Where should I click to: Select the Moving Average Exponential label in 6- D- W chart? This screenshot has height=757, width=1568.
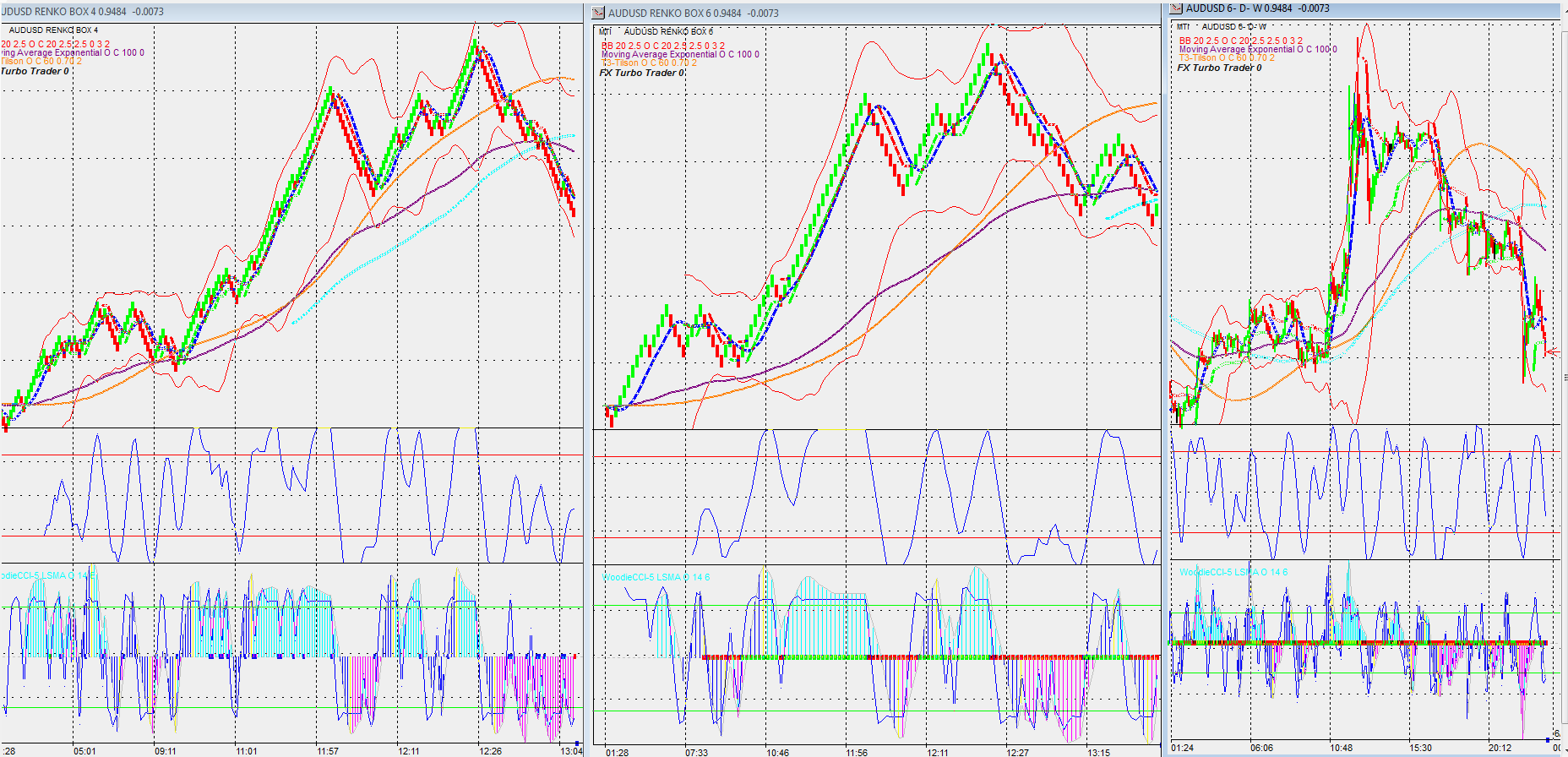[x=1258, y=49]
